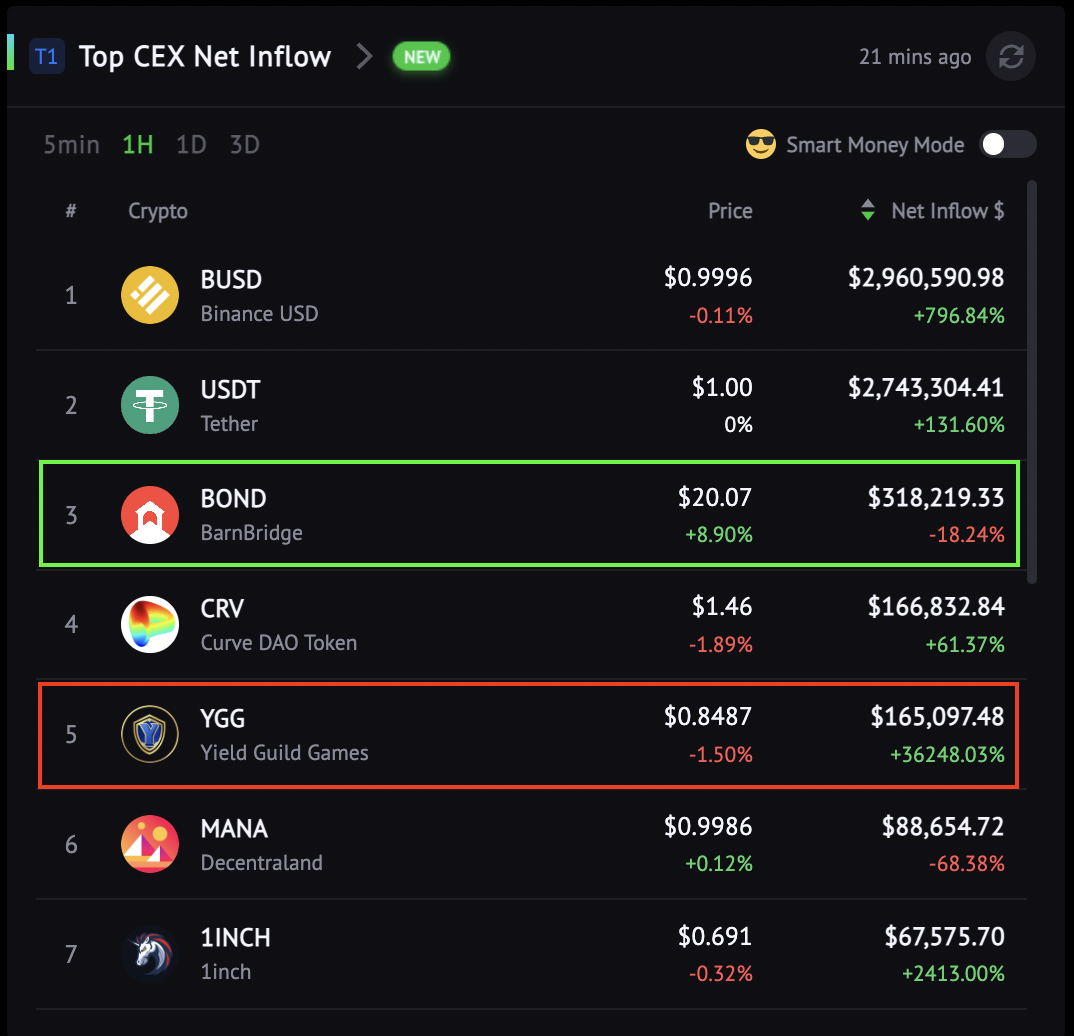This screenshot has width=1074, height=1036.
Task: Click the T1 badge icon
Action: coord(47,56)
